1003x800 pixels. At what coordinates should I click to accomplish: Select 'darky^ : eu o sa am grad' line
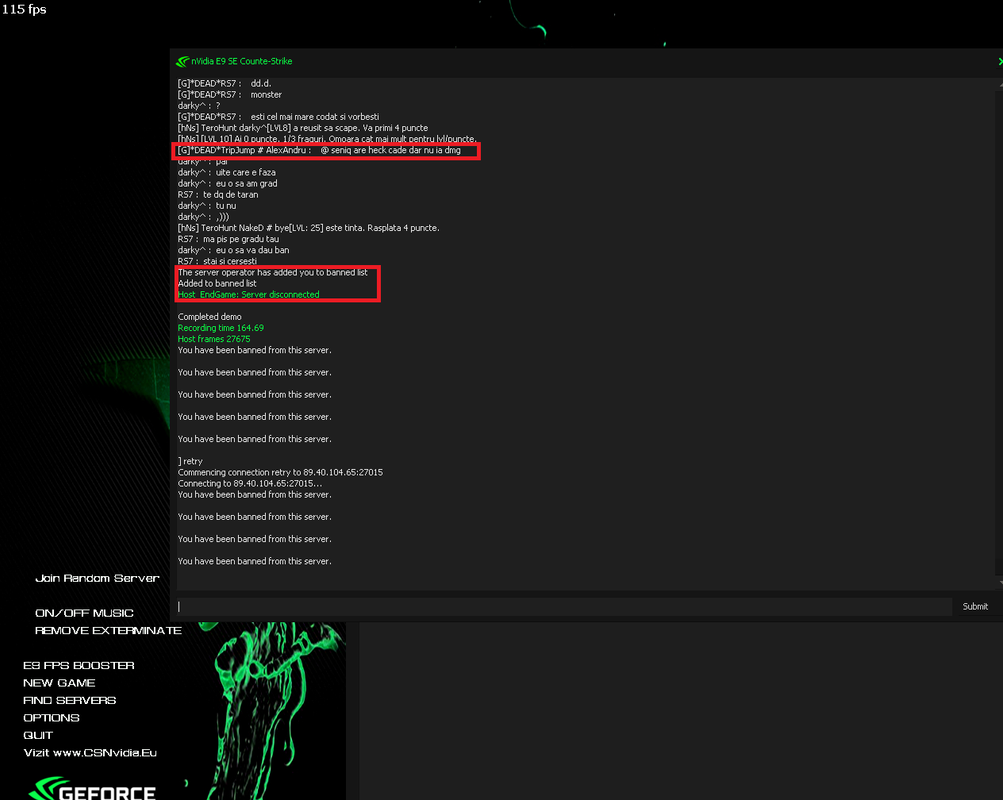[x=228, y=184]
